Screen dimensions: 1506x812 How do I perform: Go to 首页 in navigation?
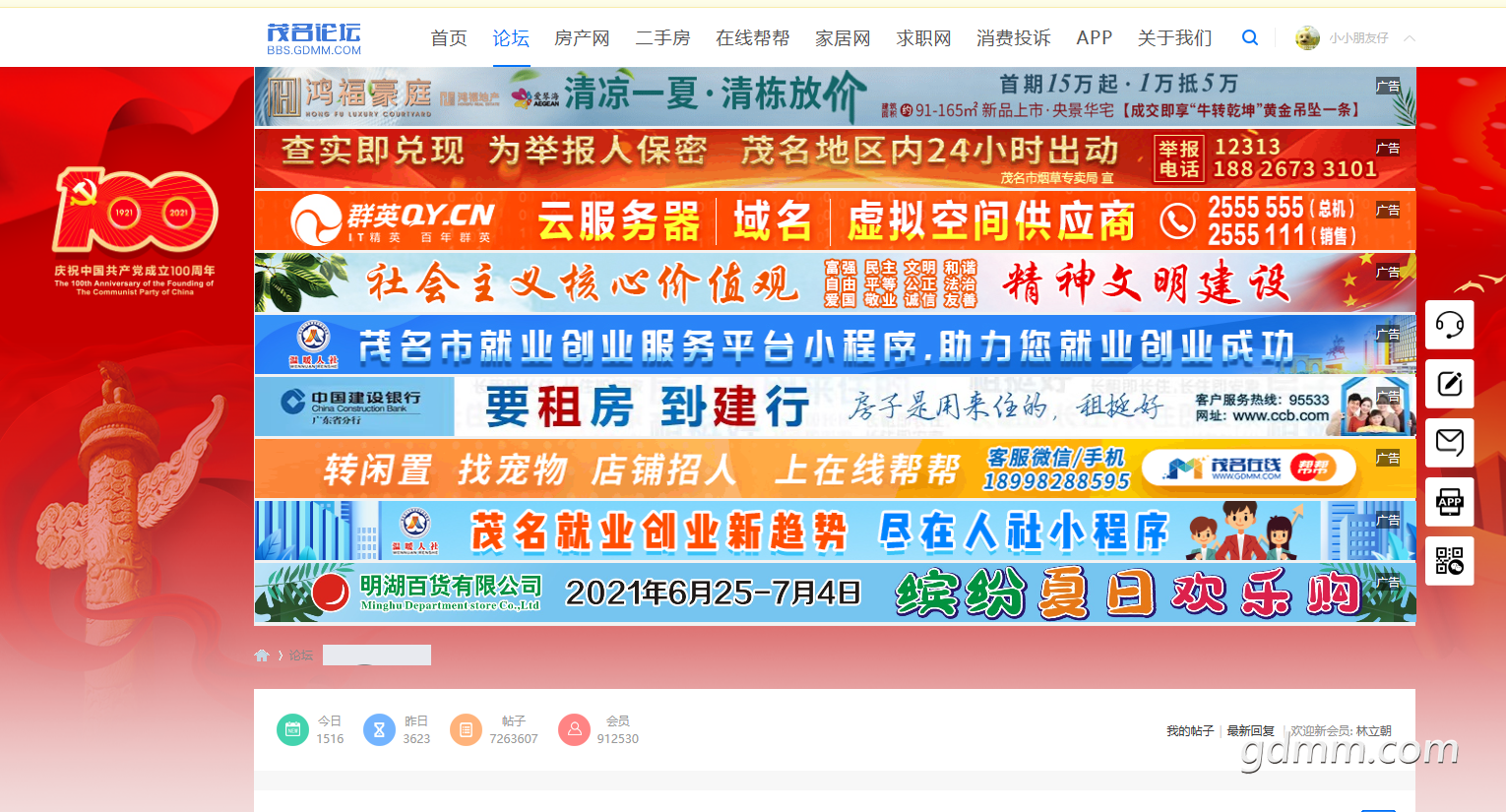(x=449, y=38)
